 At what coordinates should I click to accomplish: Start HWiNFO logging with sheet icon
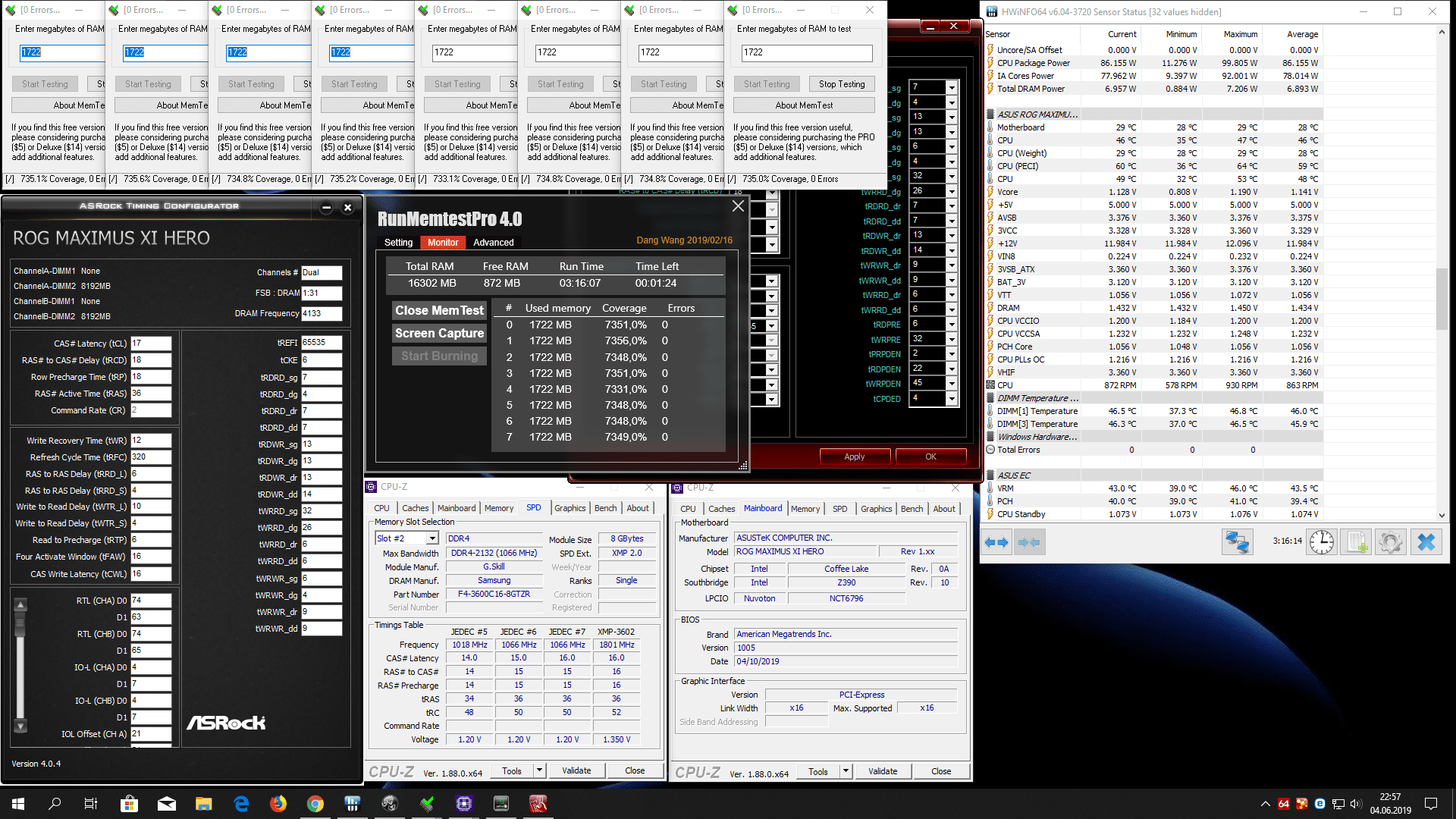click(1356, 542)
